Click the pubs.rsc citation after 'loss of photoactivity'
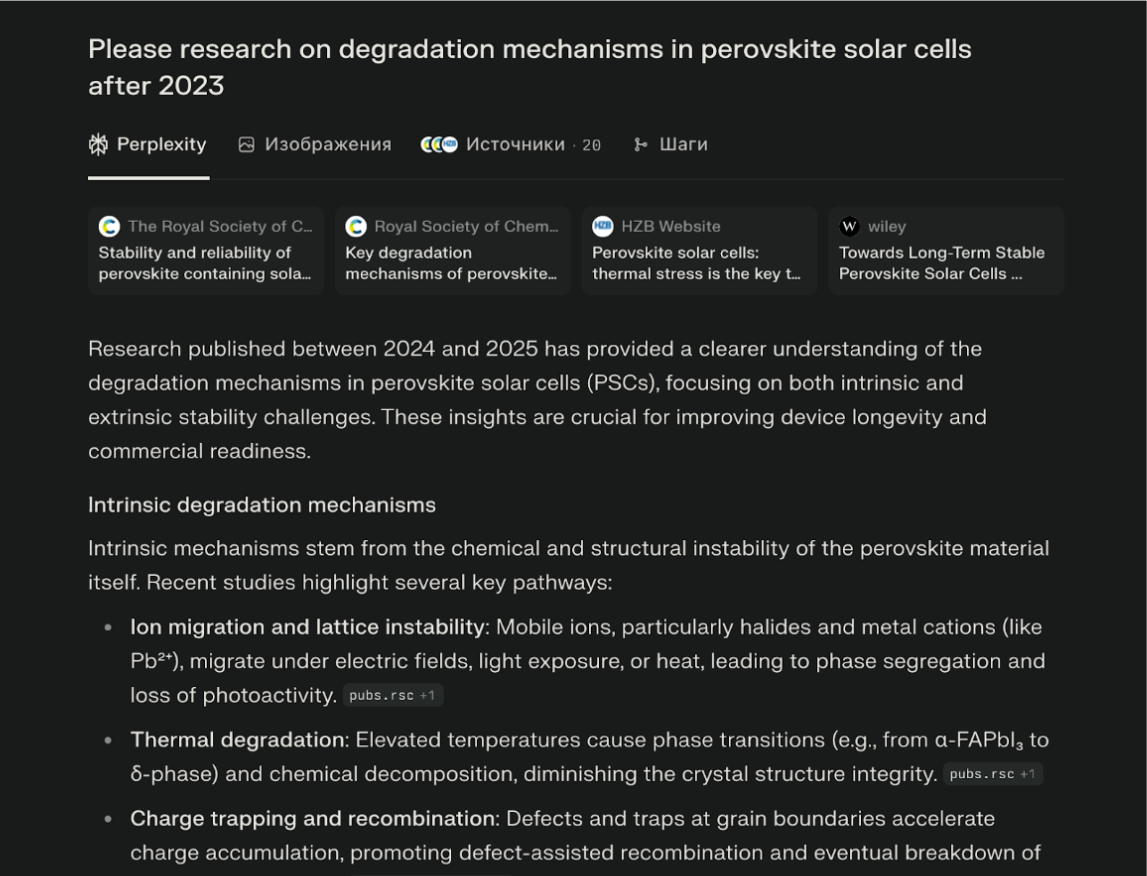Screen dimensions: 1147x876 click(392, 695)
